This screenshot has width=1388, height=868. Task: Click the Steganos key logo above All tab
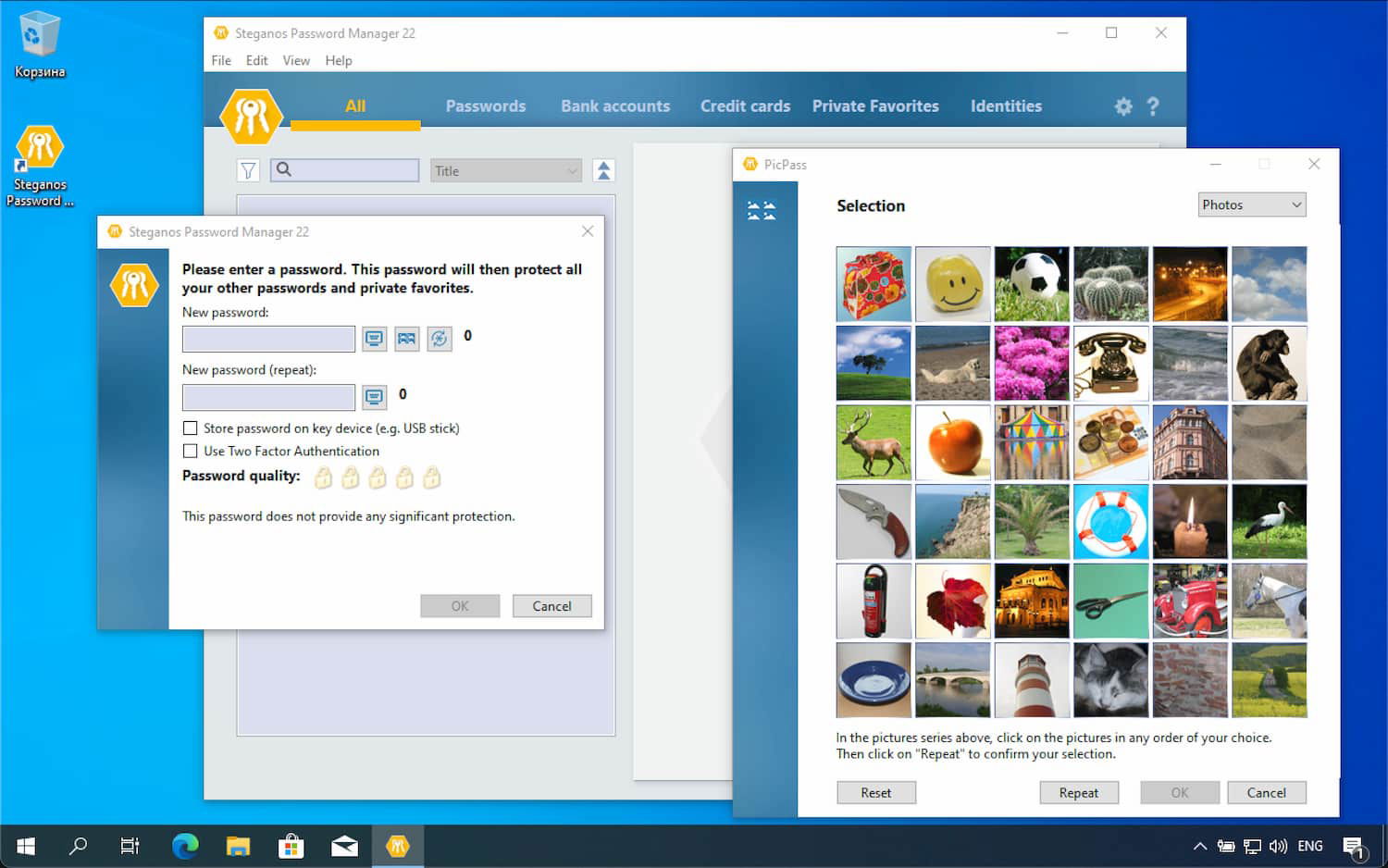coord(251,116)
